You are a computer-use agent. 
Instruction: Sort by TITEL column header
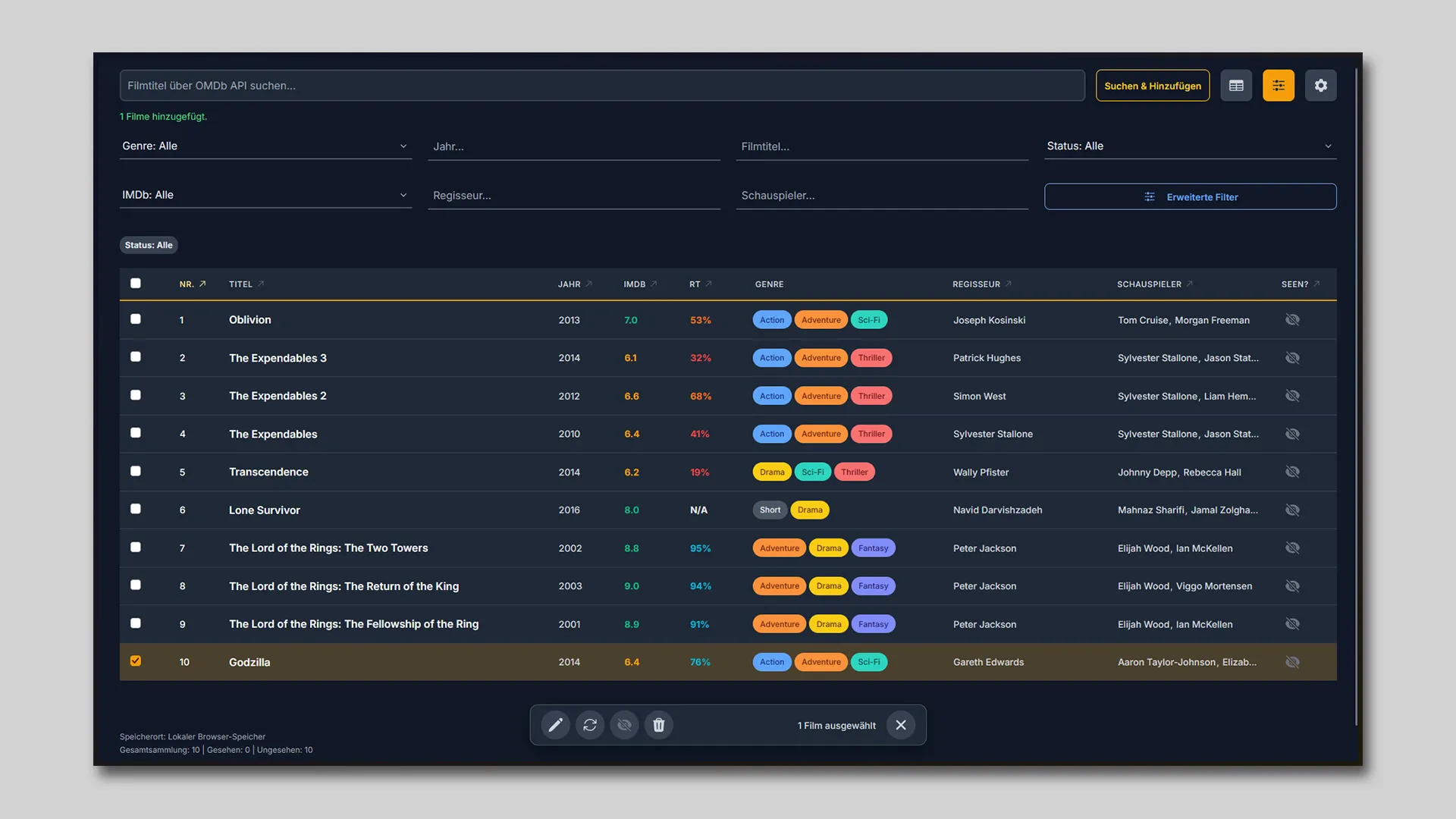246,284
